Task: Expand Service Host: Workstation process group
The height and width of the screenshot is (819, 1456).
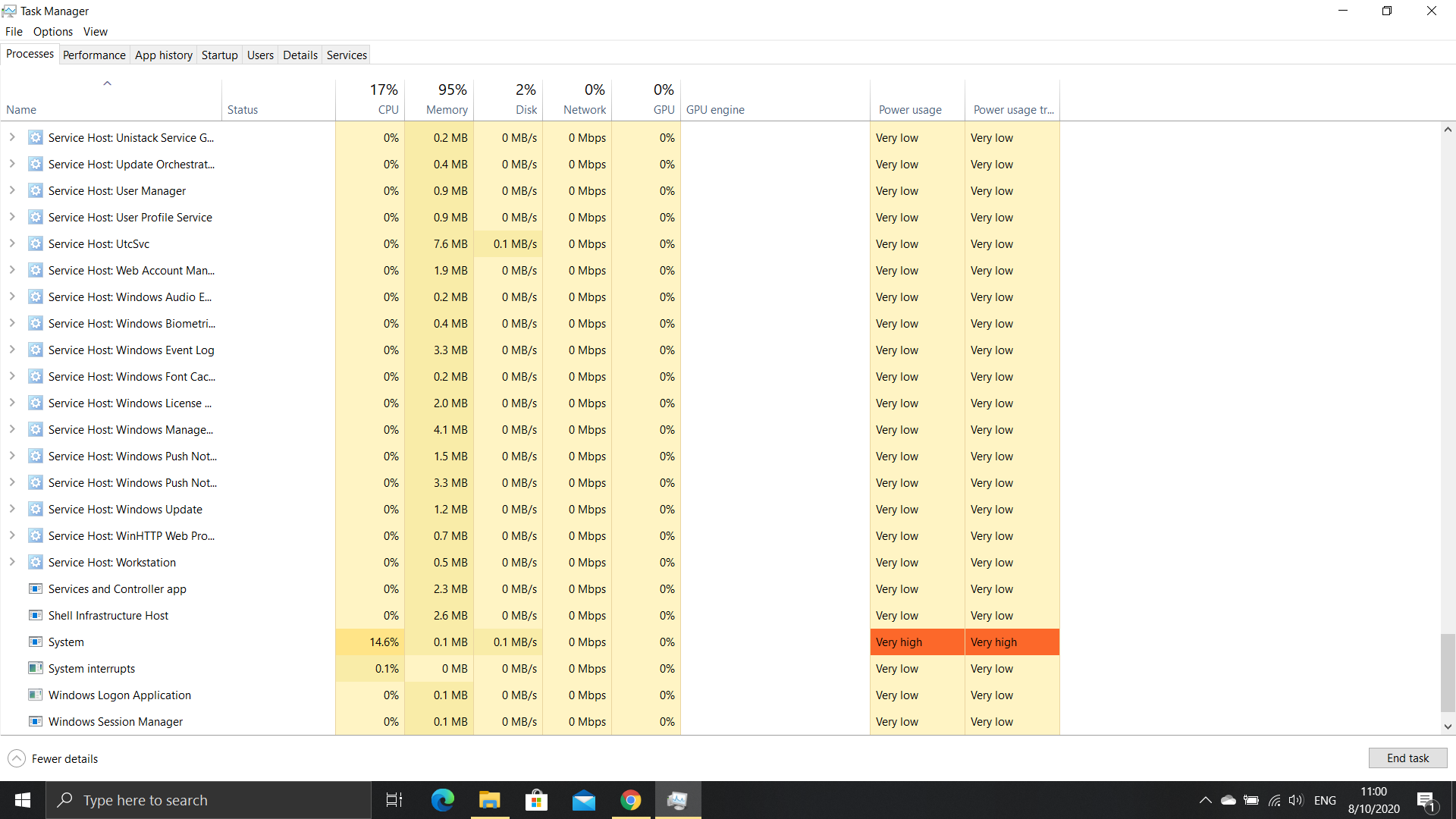Action: [12, 562]
